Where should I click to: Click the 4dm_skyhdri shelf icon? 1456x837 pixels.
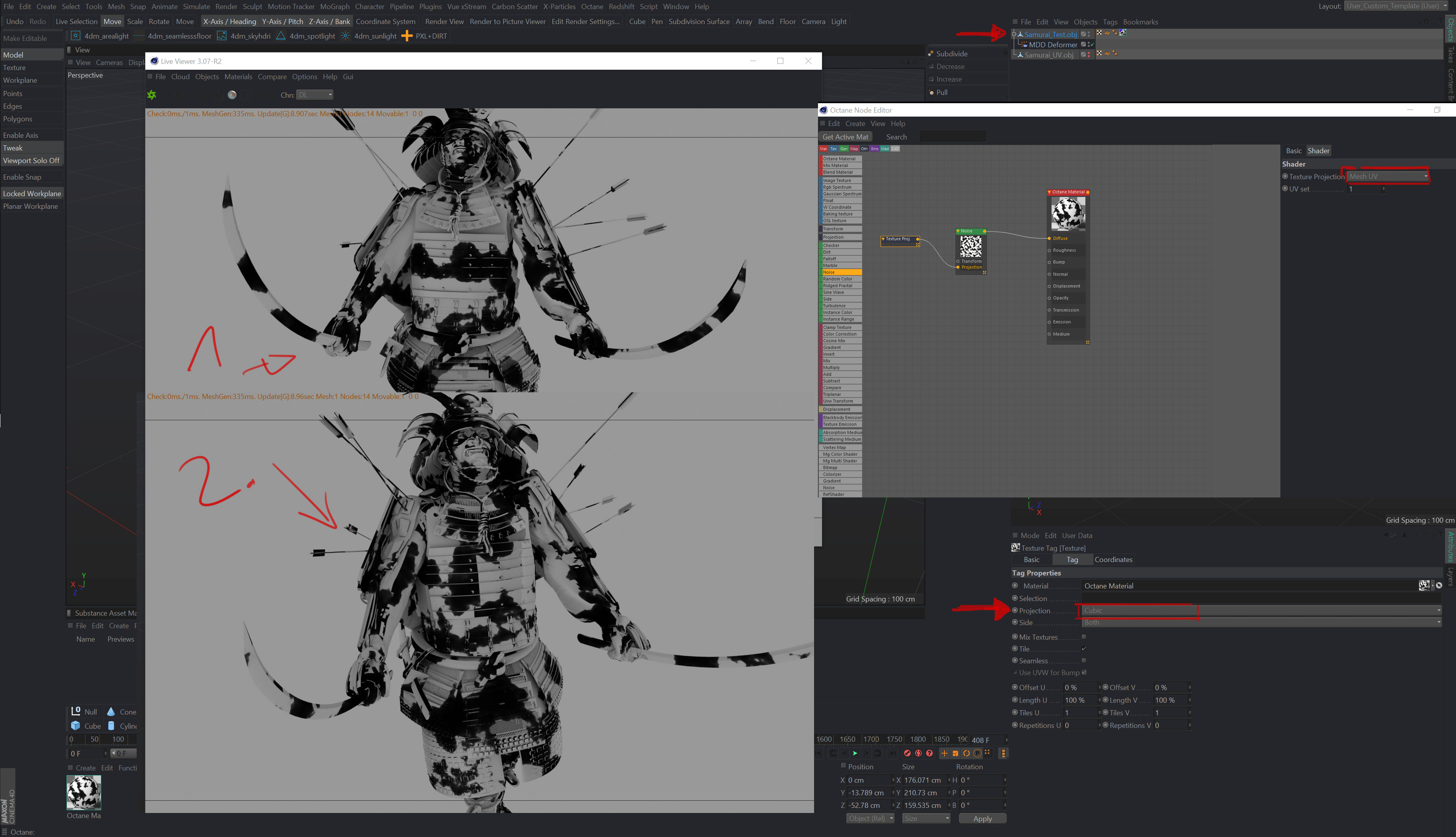(x=221, y=35)
